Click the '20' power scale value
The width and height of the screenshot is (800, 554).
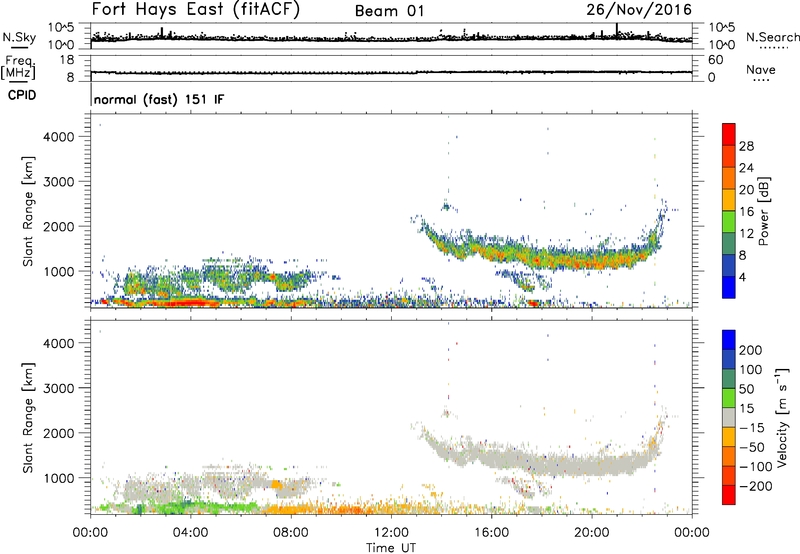click(746, 190)
